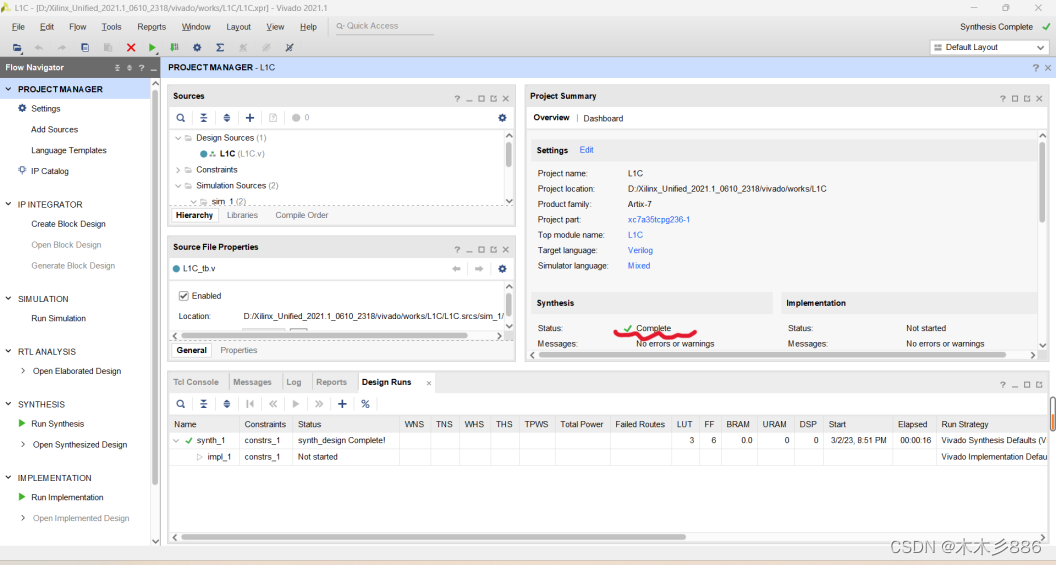Viewport: 1056px width, 565px height.
Task: Open the Flow menu
Action: [77, 27]
